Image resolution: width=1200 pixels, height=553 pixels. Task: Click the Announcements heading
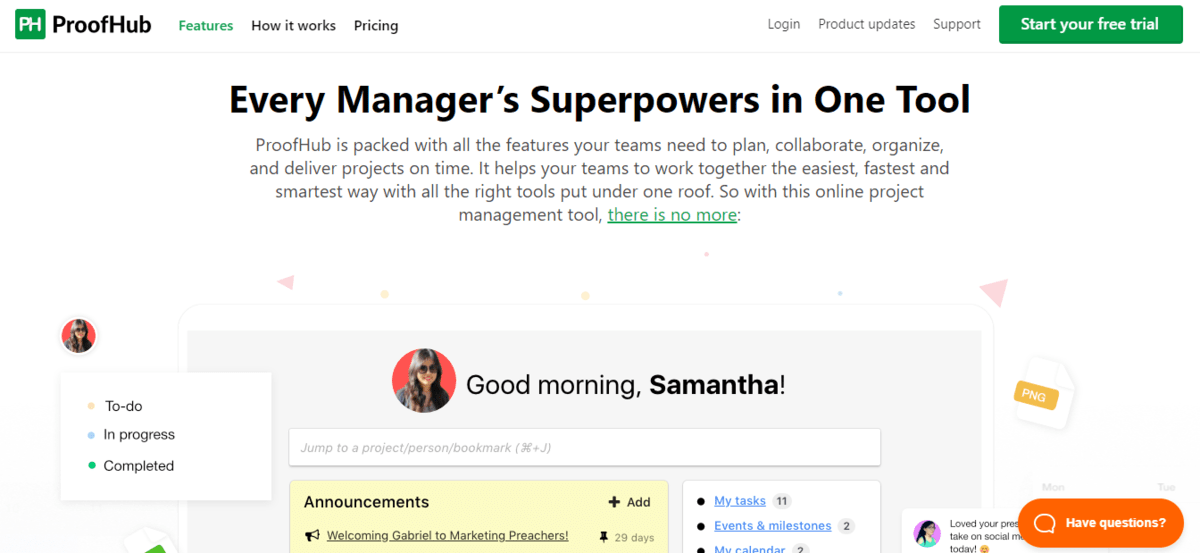click(x=366, y=502)
